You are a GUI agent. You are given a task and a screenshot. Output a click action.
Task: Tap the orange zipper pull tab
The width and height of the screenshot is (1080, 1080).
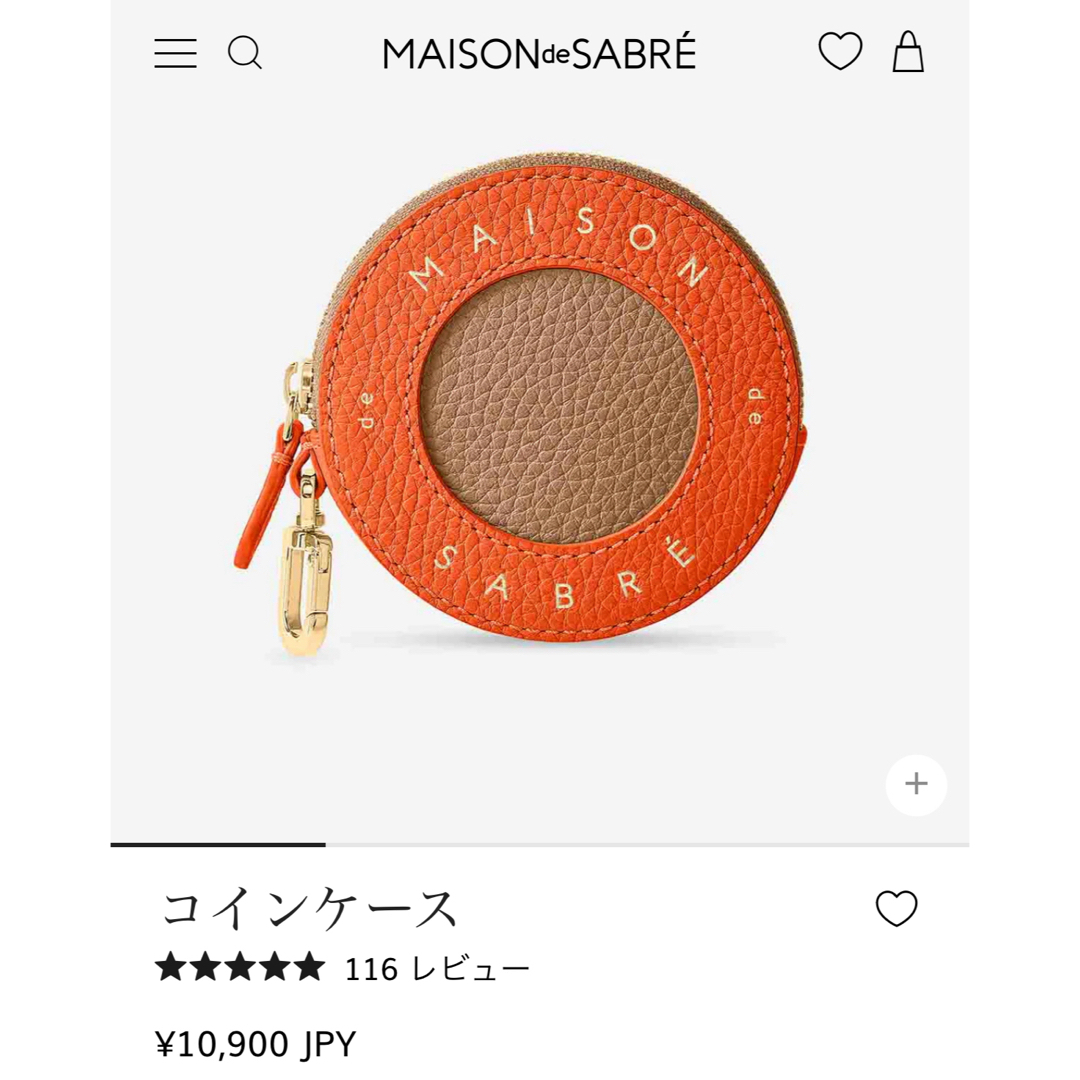click(x=262, y=495)
